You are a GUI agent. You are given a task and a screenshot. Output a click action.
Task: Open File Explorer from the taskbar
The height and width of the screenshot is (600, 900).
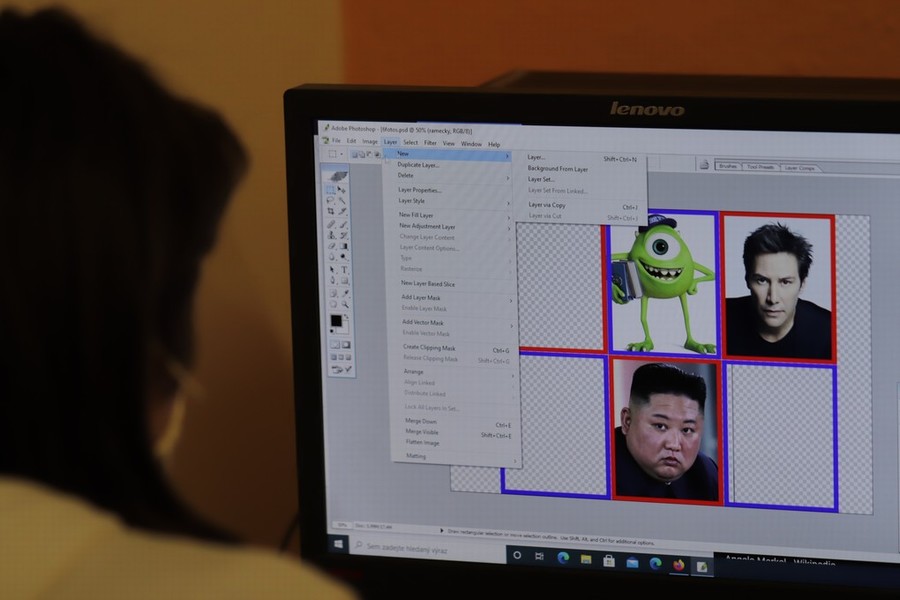point(586,559)
